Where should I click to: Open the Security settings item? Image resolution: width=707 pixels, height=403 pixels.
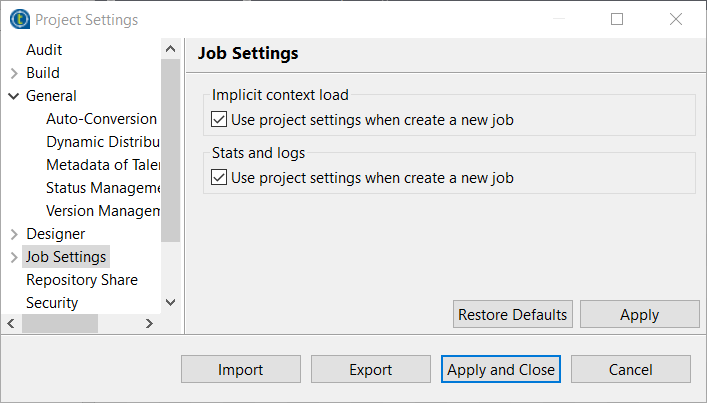52,303
